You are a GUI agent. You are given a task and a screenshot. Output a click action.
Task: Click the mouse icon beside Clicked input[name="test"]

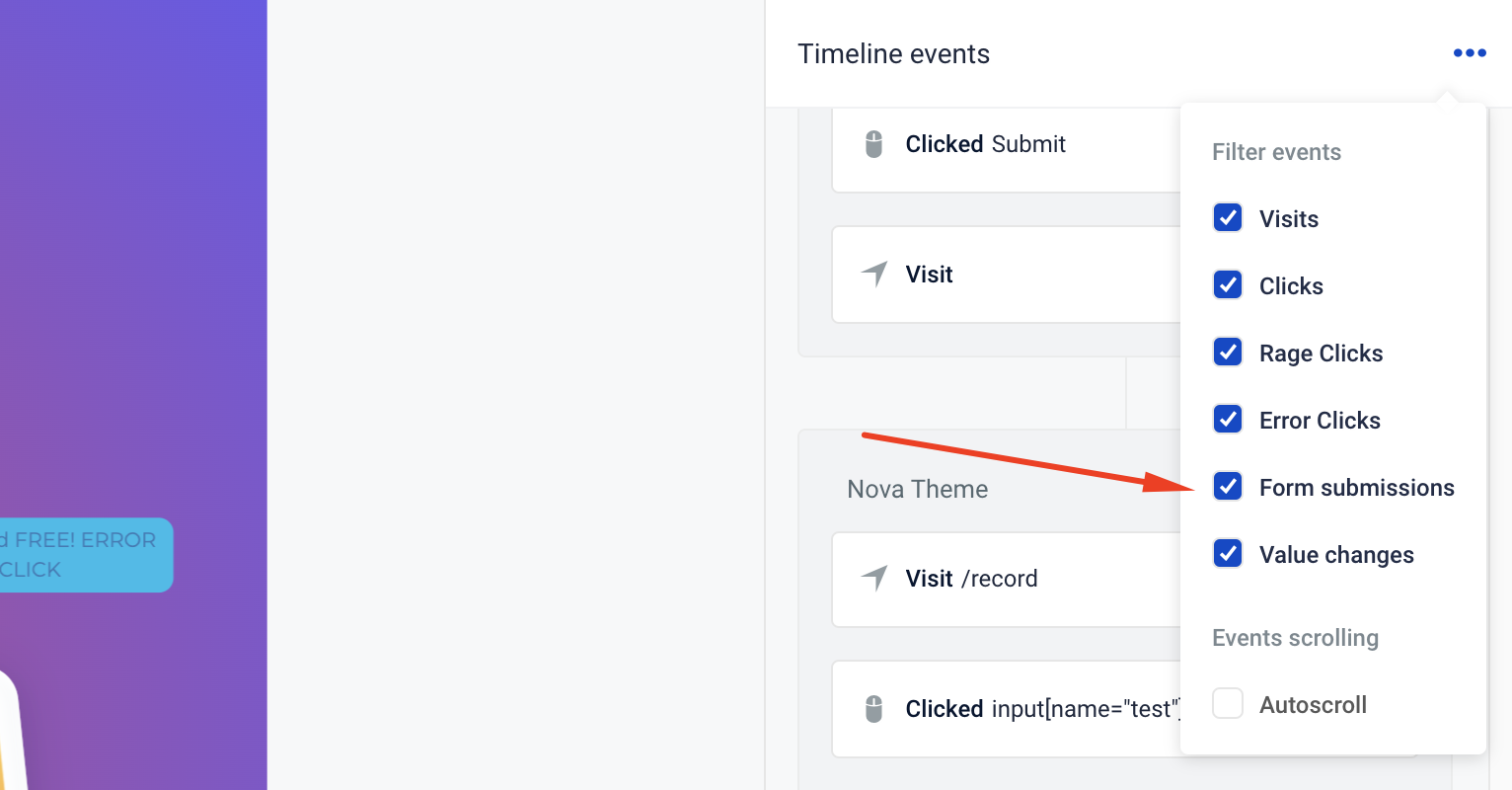click(873, 709)
